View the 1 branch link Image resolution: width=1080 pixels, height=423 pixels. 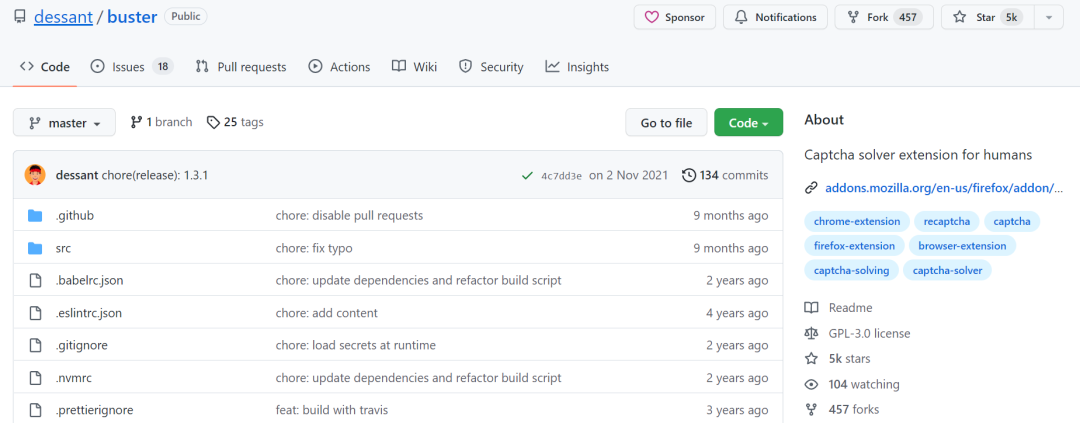161,122
